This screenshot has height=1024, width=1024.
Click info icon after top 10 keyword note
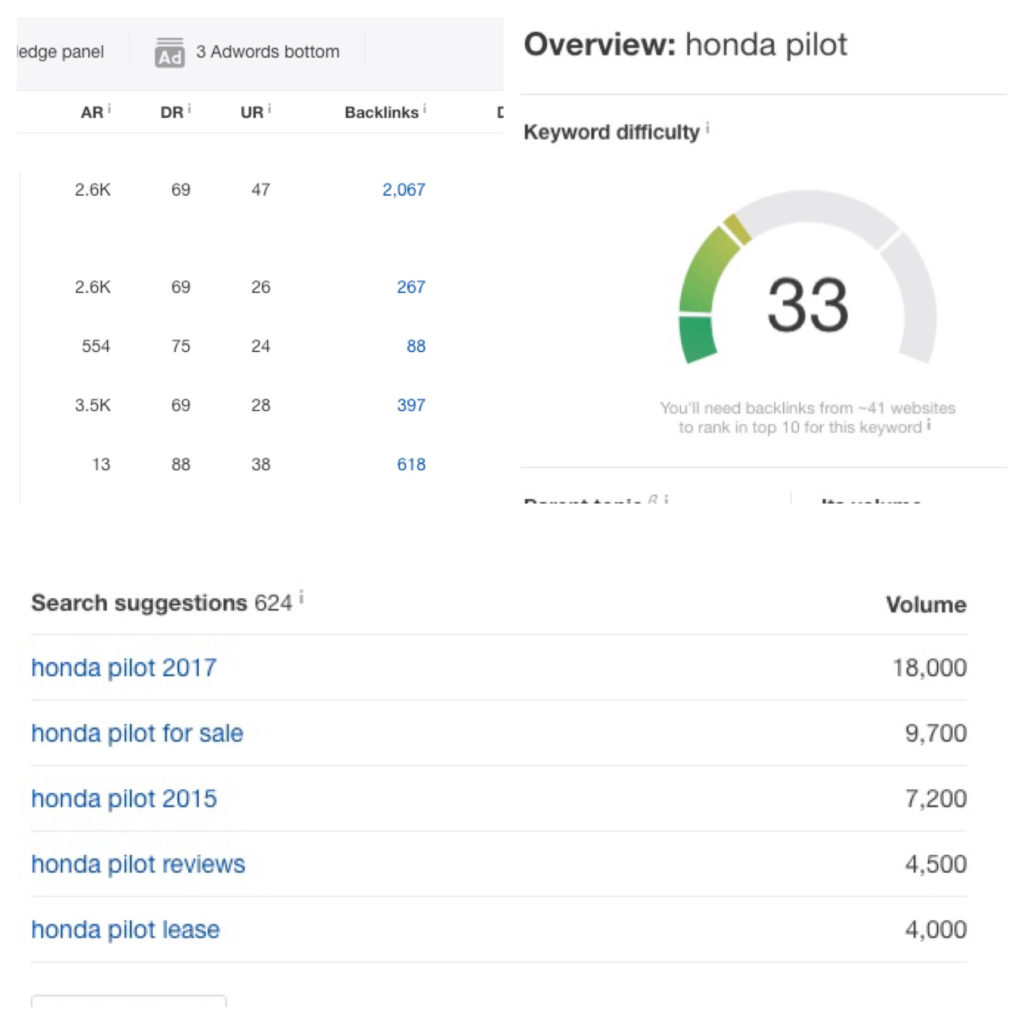(x=929, y=426)
